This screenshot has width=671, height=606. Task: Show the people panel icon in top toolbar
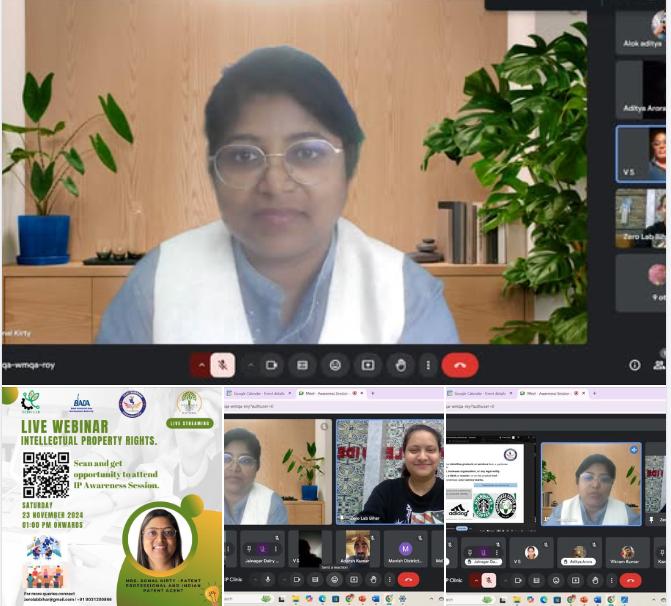[660, 365]
